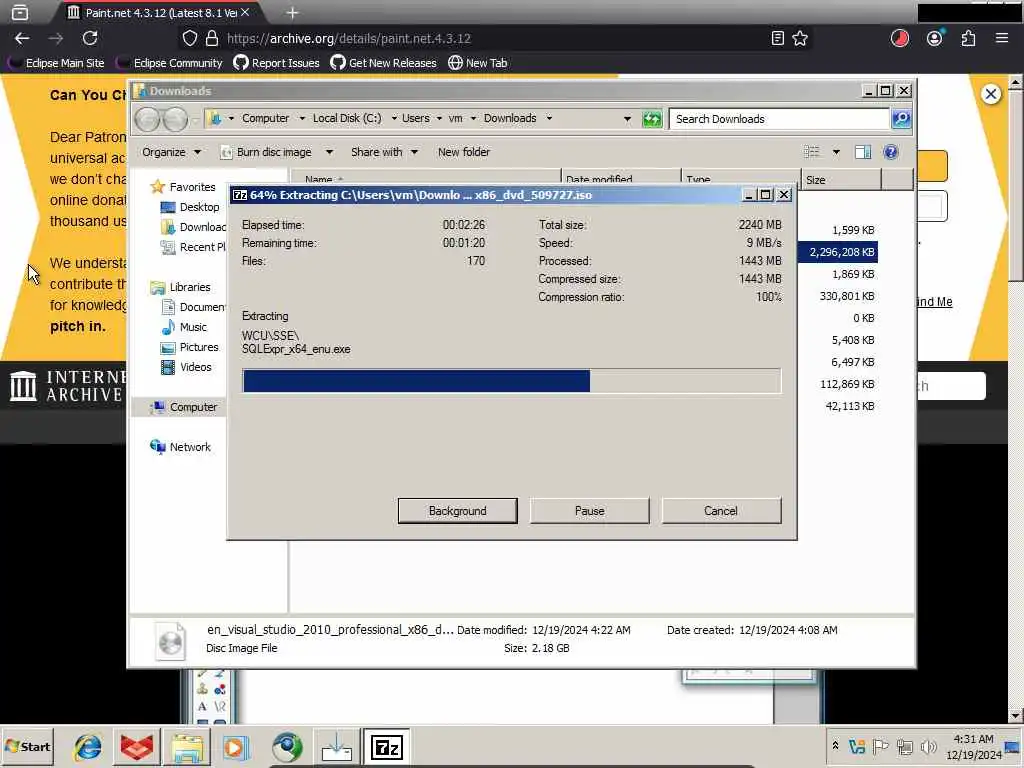Open Report Issues bookmark
The height and width of the screenshot is (768, 1024).
tap(277, 63)
